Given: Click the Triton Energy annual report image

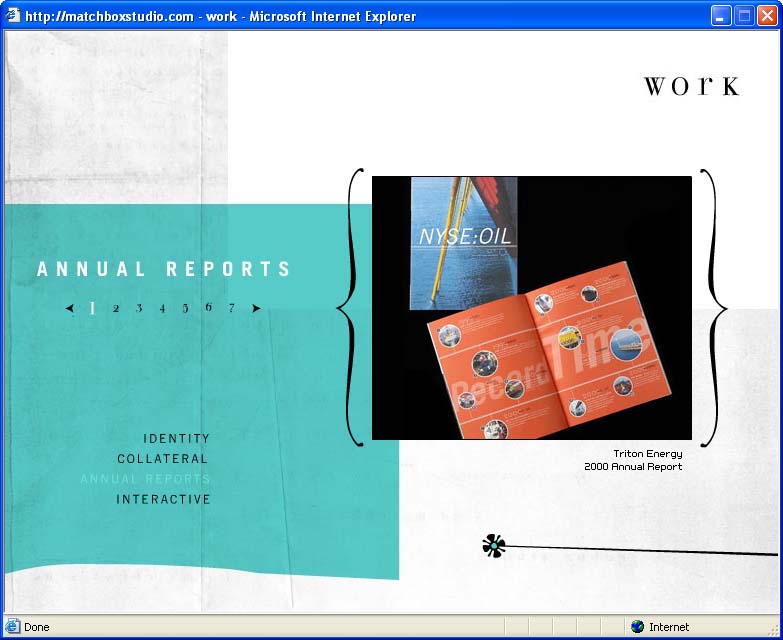Looking at the screenshot, I should point(531,308).
